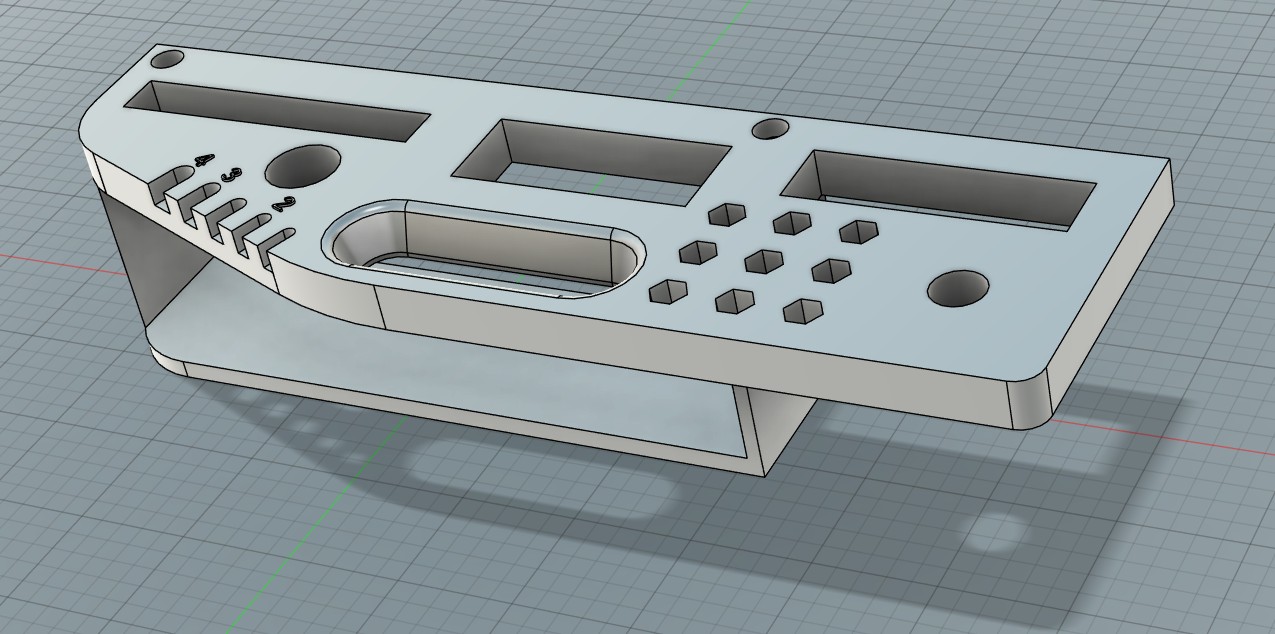
Task: Pick the center hexagonal hole of the grid
Action: coord(764,261)
